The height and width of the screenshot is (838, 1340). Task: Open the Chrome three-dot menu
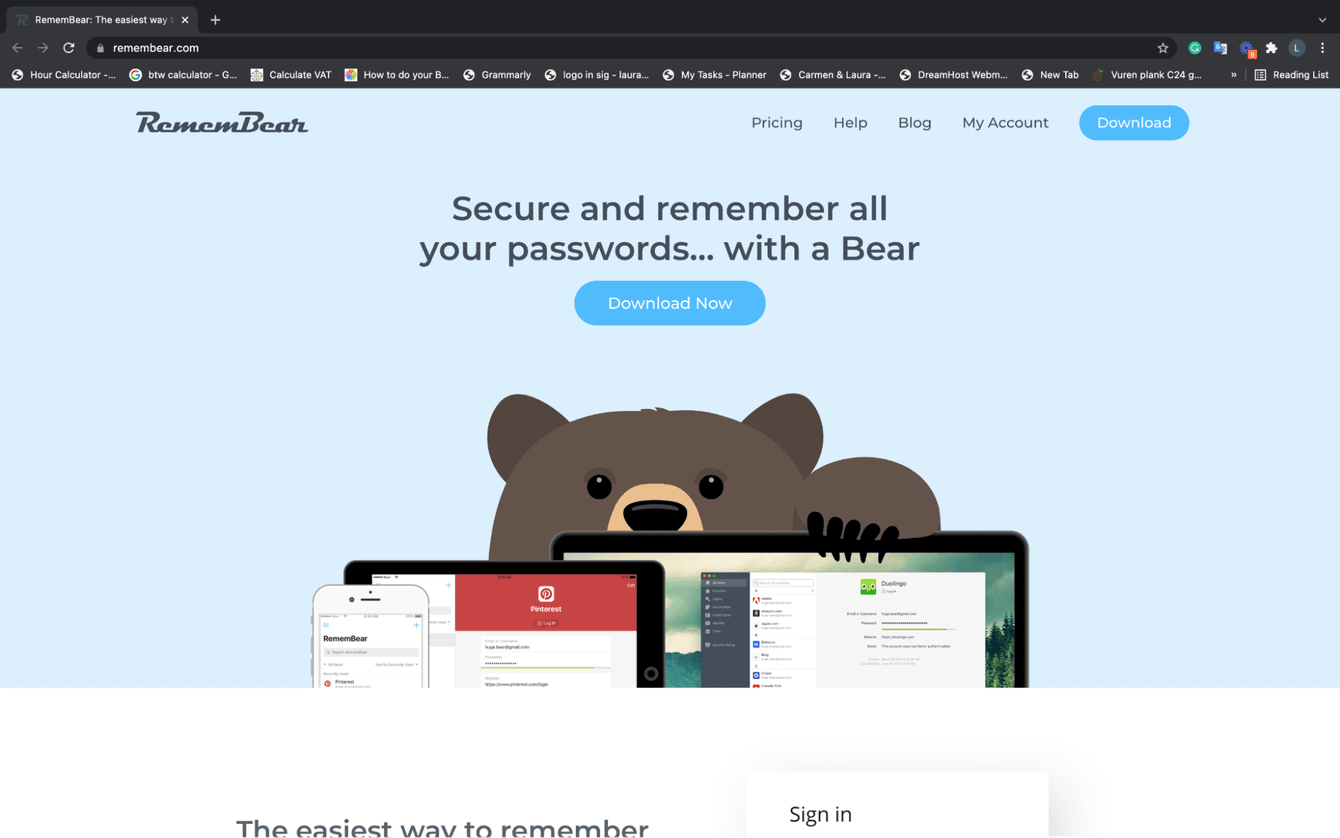pyautogui.click(x=1323, y=48)
